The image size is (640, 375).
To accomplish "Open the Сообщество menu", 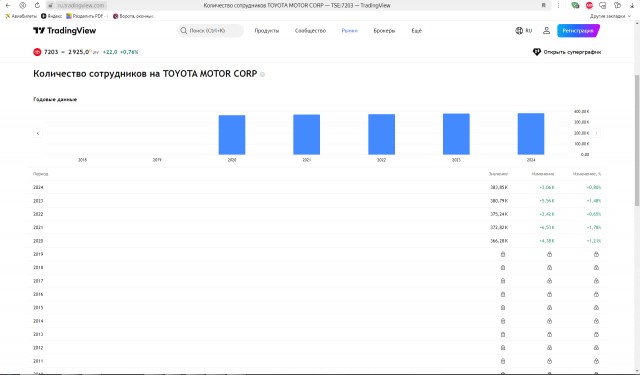I will (310, 31).
